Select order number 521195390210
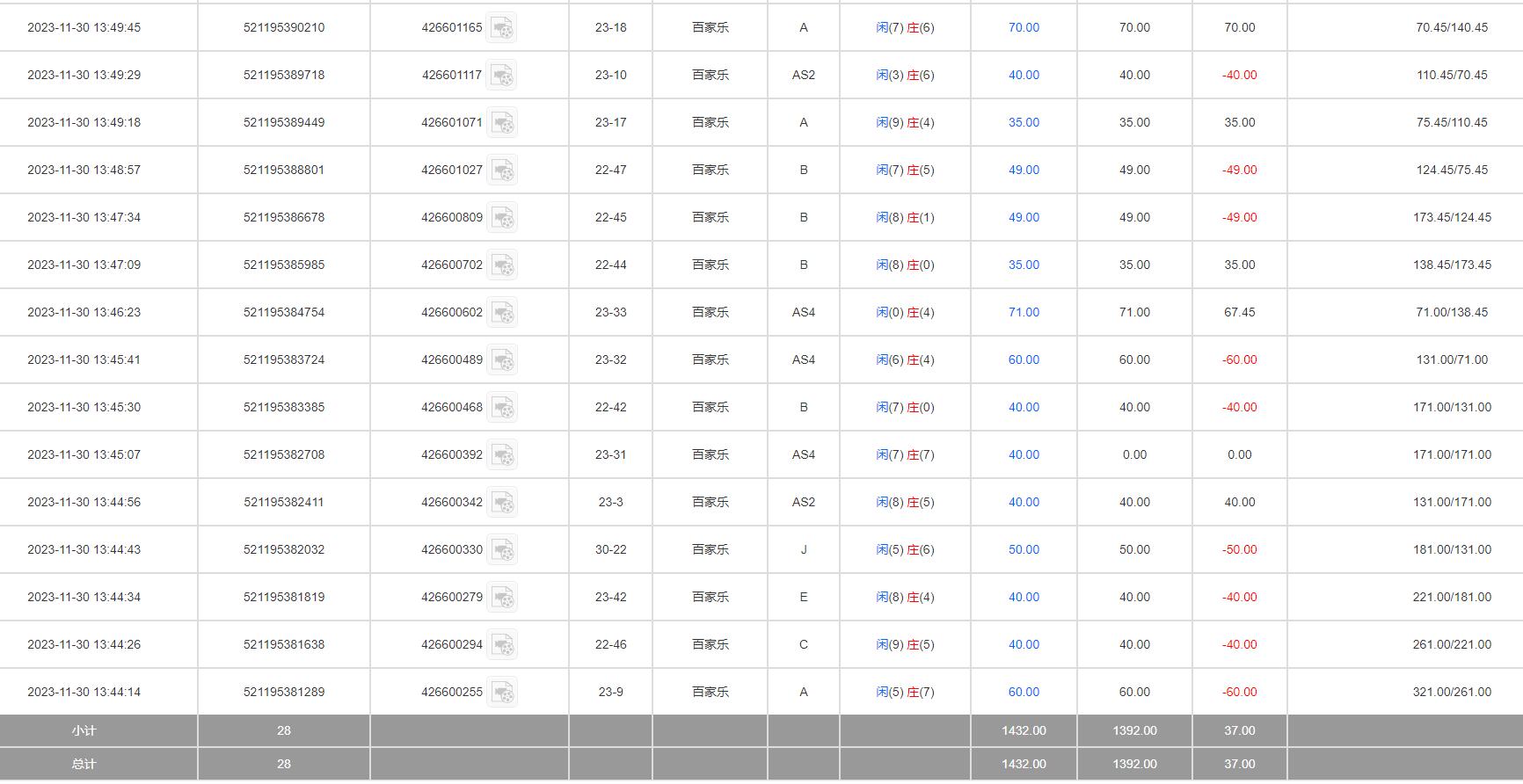1523x784 pixels. [284, 28]
